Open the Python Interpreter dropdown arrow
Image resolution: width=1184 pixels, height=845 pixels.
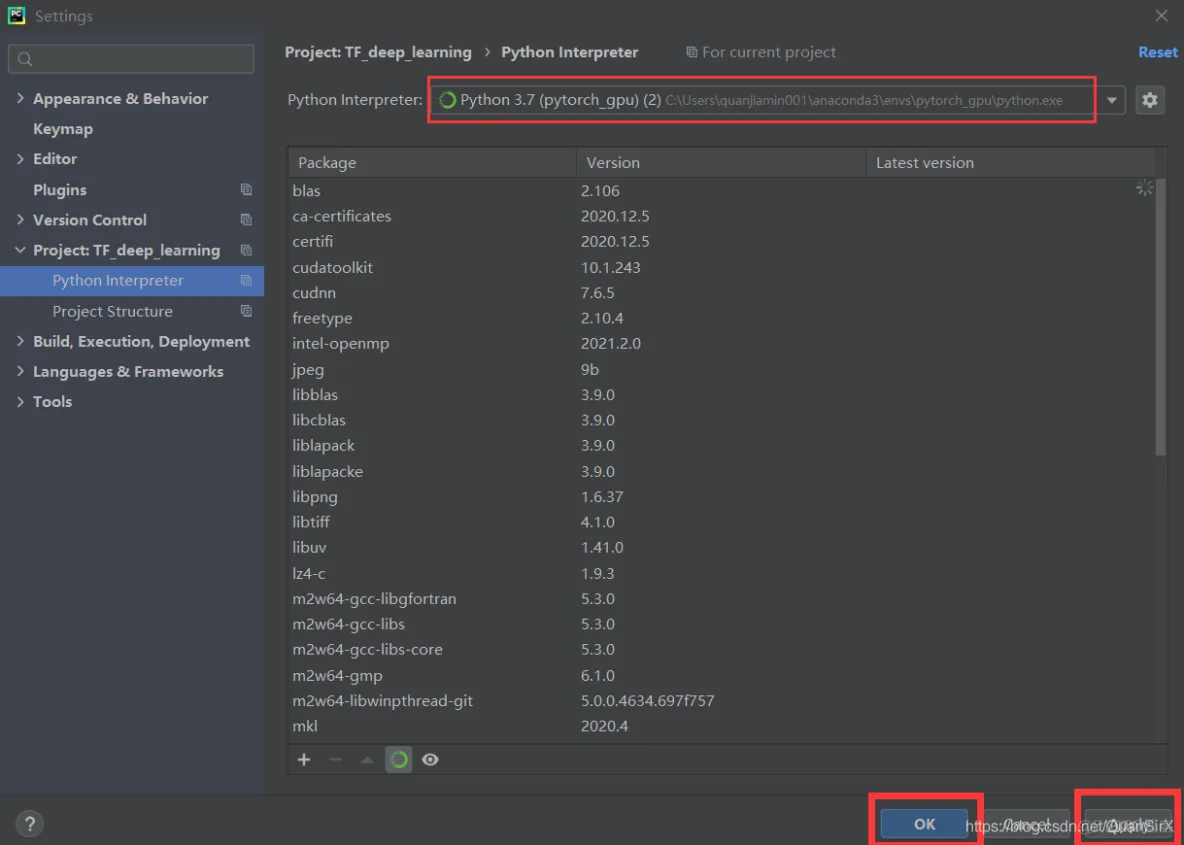(x=1112, y=100)
